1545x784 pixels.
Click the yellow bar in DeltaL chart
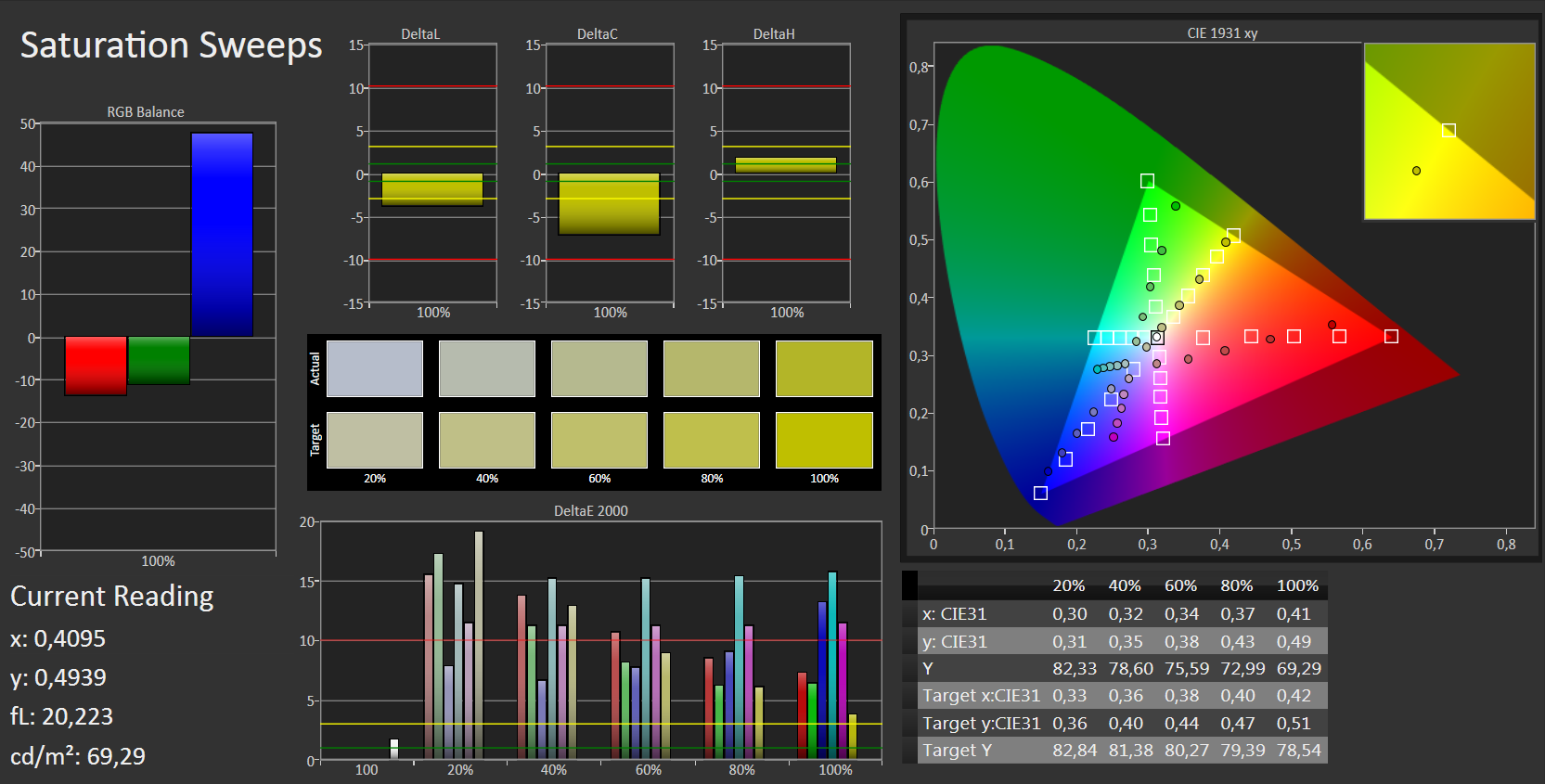point(432,189)
